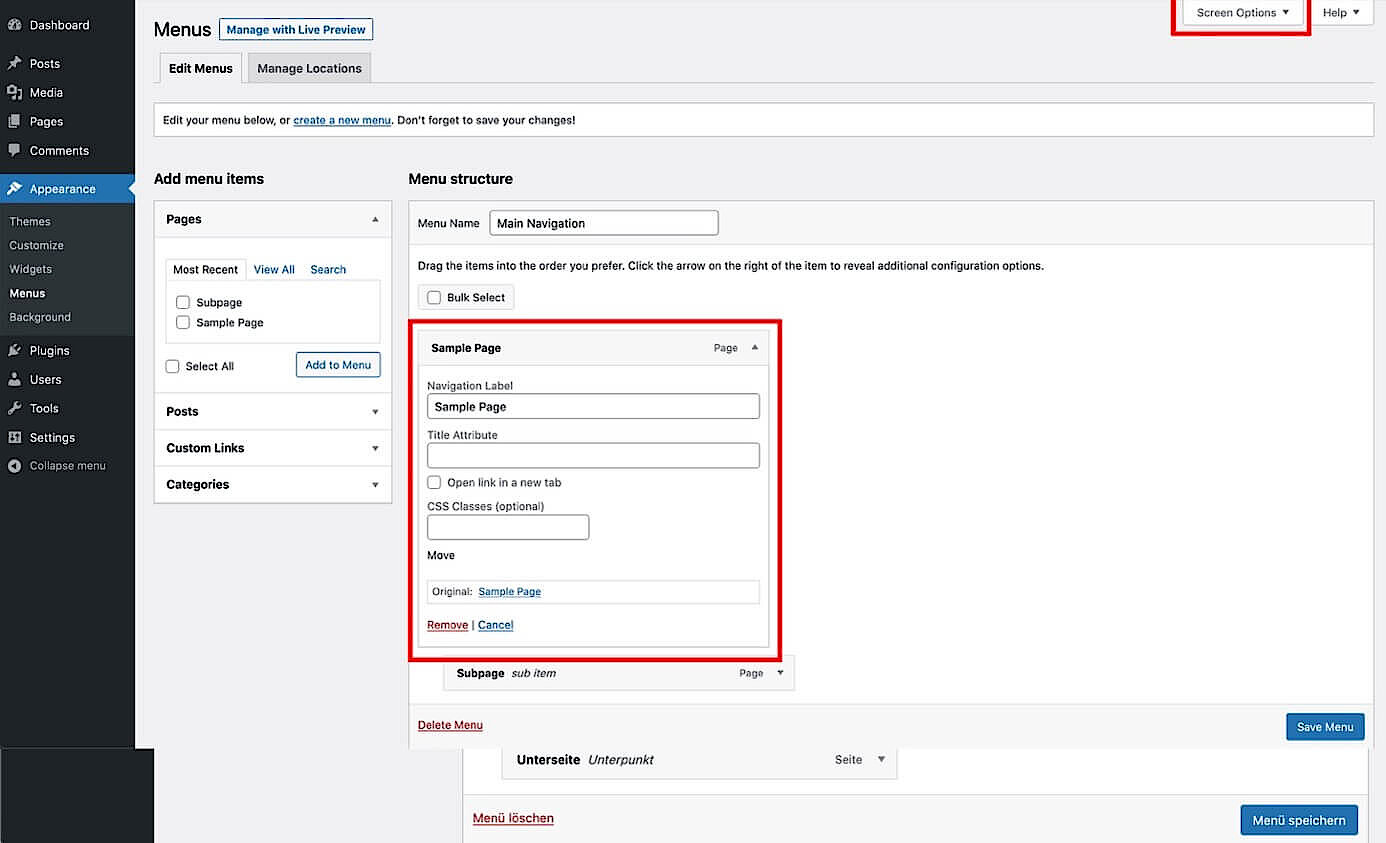Enable Select All for pages

172,365
